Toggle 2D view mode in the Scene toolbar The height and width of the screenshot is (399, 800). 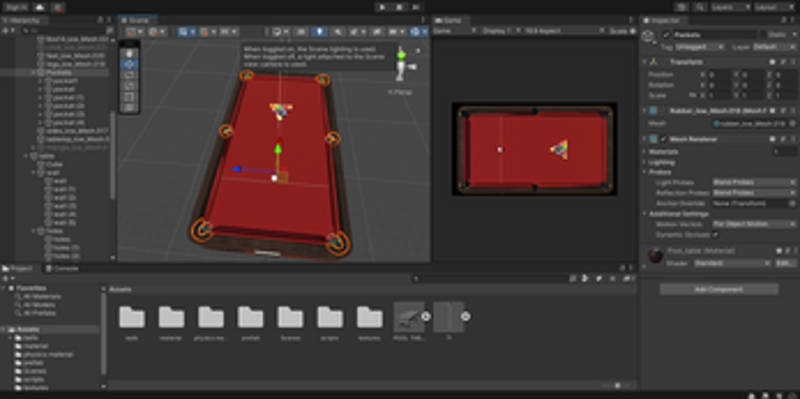pos(302,32)
